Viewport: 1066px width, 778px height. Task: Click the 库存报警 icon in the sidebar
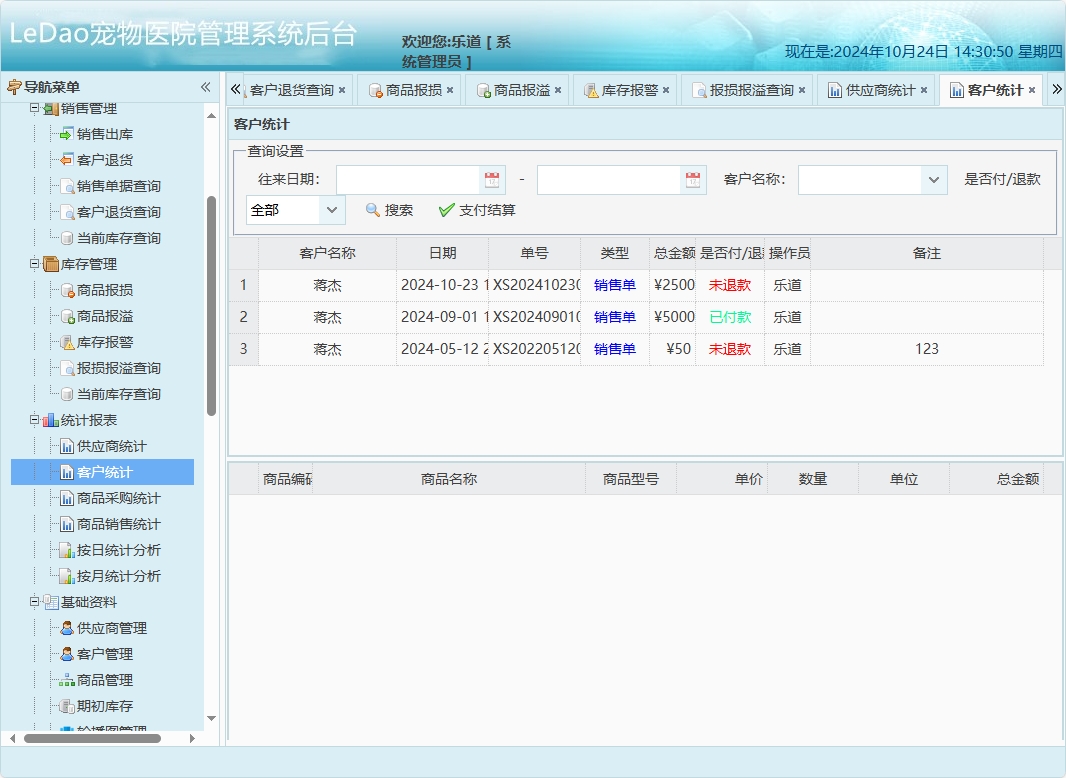(66, 341)
